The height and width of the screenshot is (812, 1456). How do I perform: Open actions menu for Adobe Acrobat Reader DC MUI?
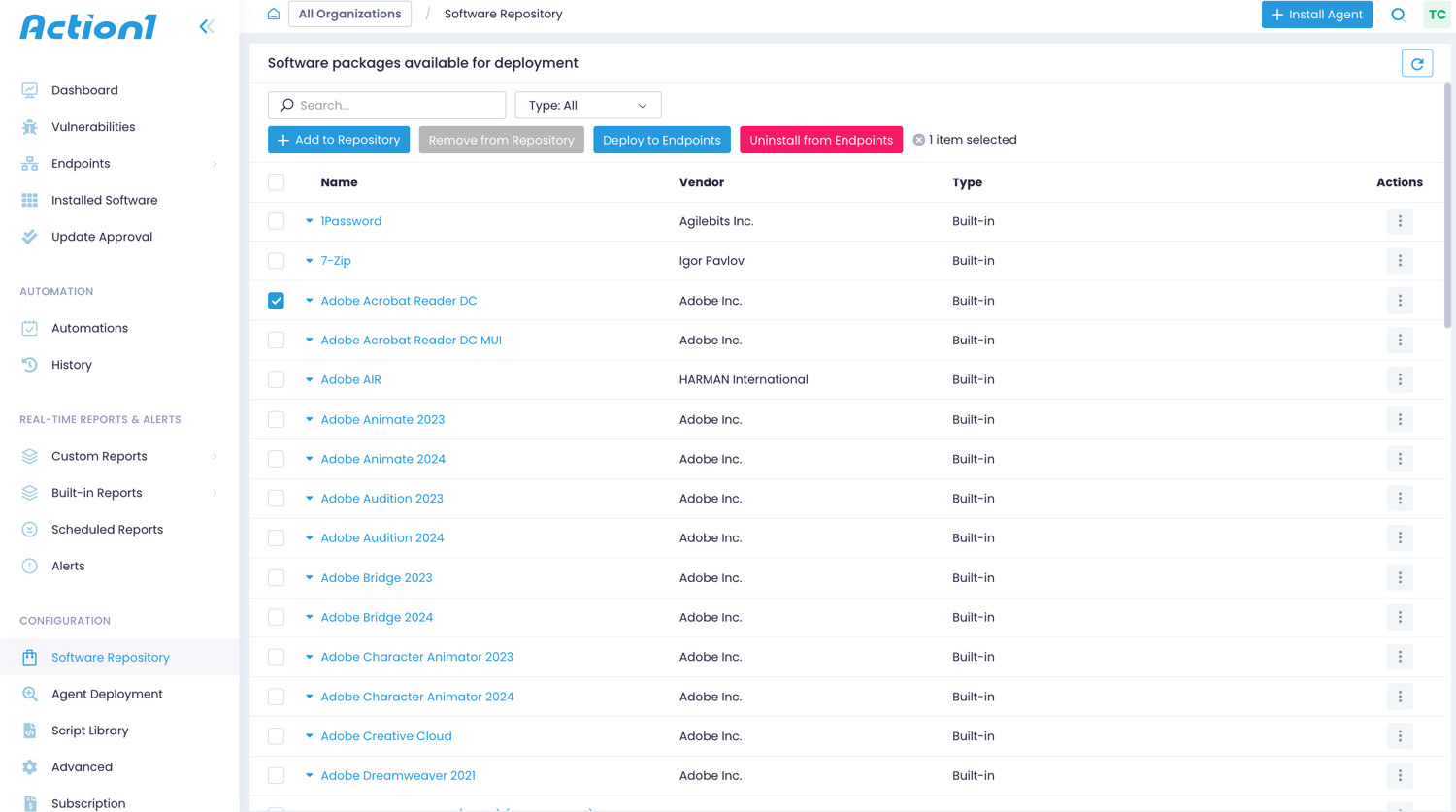[x=1400, y=340]
